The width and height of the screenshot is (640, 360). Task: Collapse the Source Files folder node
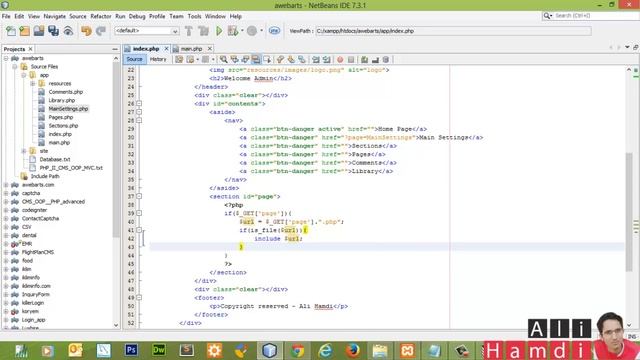[15, 67]
